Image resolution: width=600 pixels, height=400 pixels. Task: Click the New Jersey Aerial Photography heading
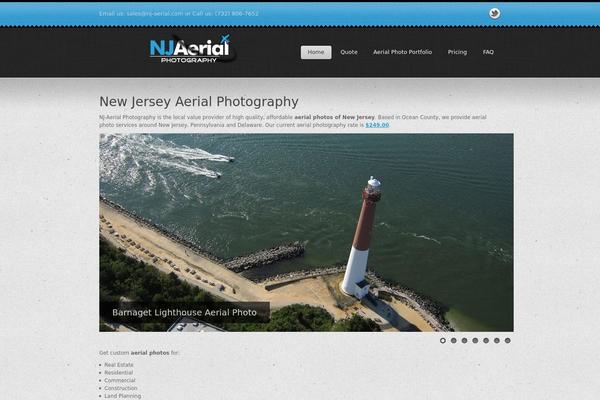click(x=199, y=102)
